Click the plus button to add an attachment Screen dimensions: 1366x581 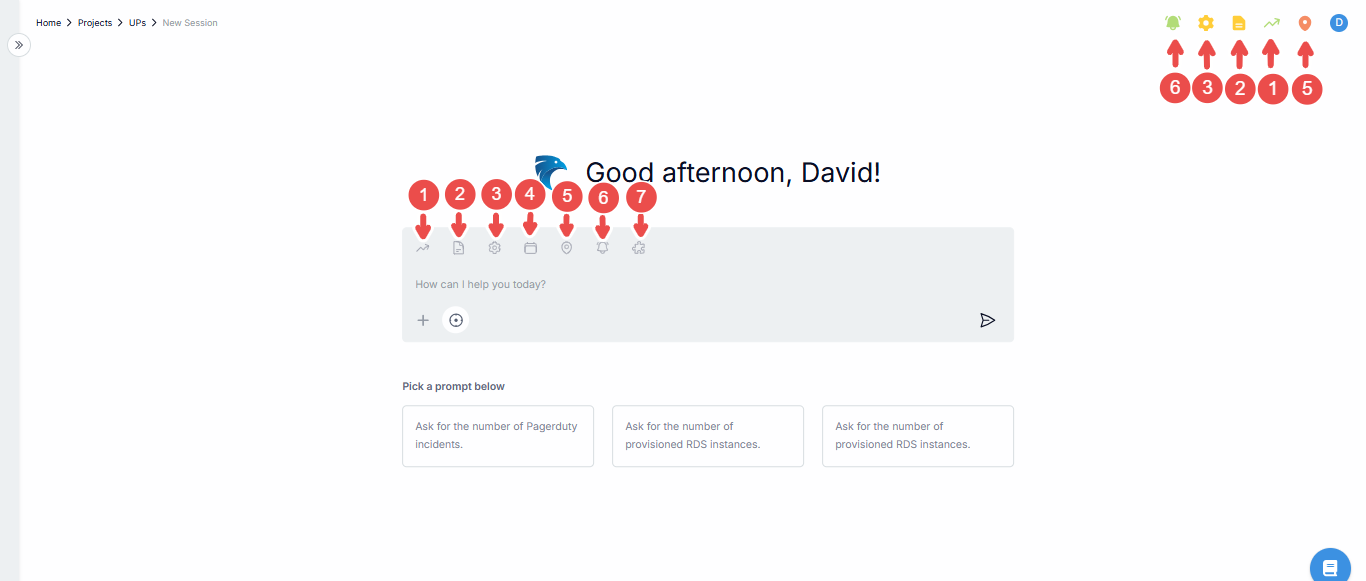pyautogui.click(x=423, y=321)
